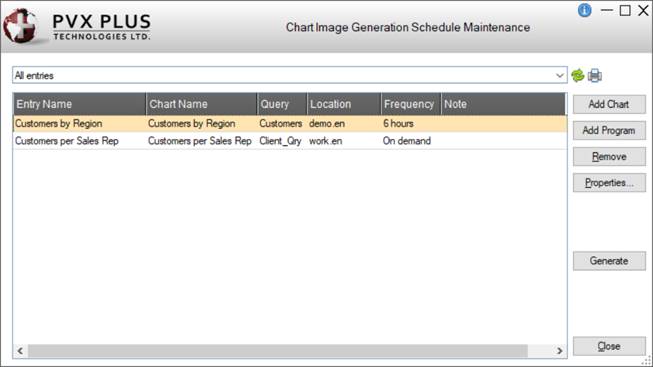Viewport: 653px width, 367px height.
Task: Click the PVX Plus logo
Action: pyautogui.click(x=77, y=26)
